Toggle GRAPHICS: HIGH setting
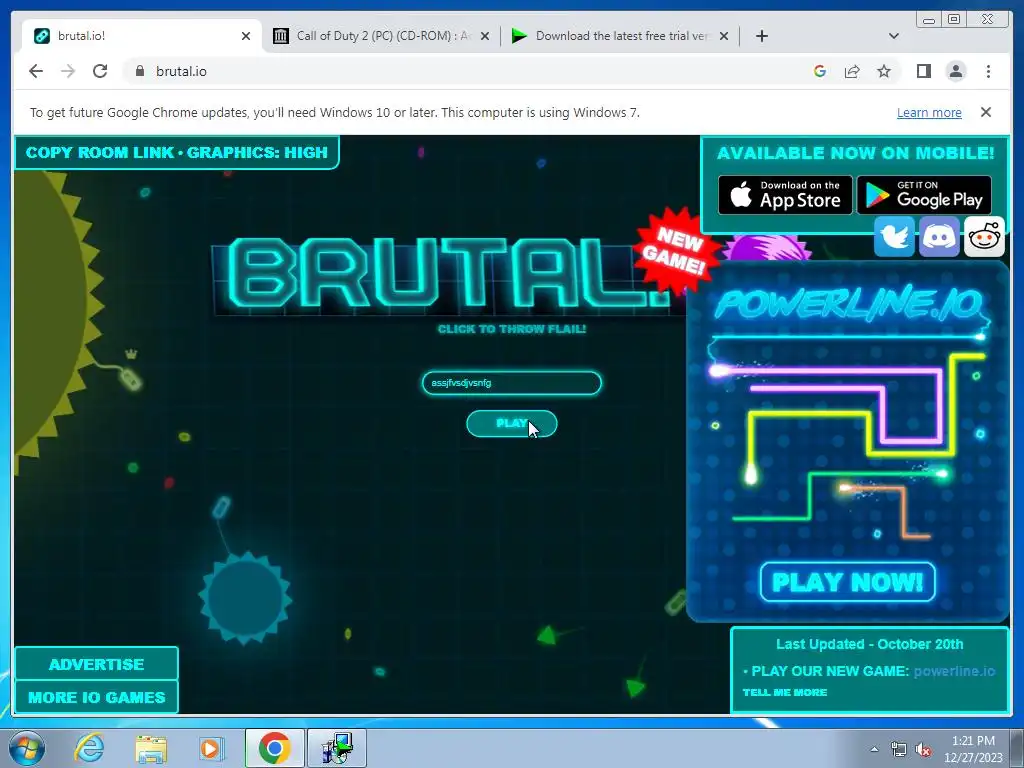This screenshot has width=1024, height=768. [x=257, y=153]
